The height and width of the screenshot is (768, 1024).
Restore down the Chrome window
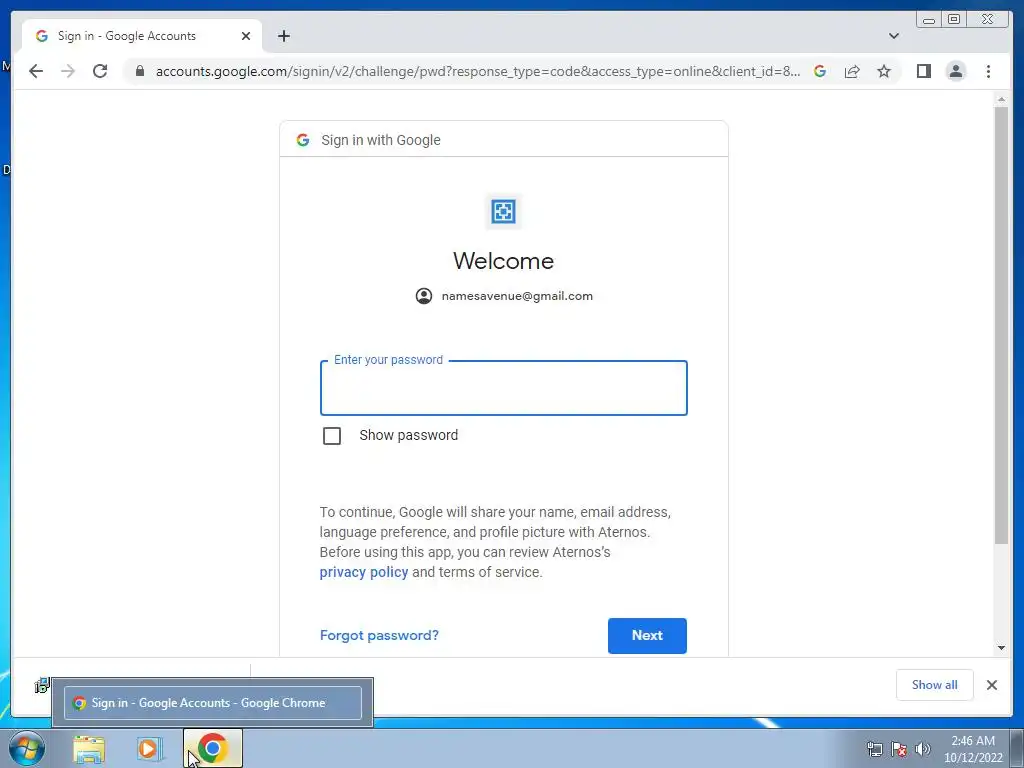click(x=953, y=20)
